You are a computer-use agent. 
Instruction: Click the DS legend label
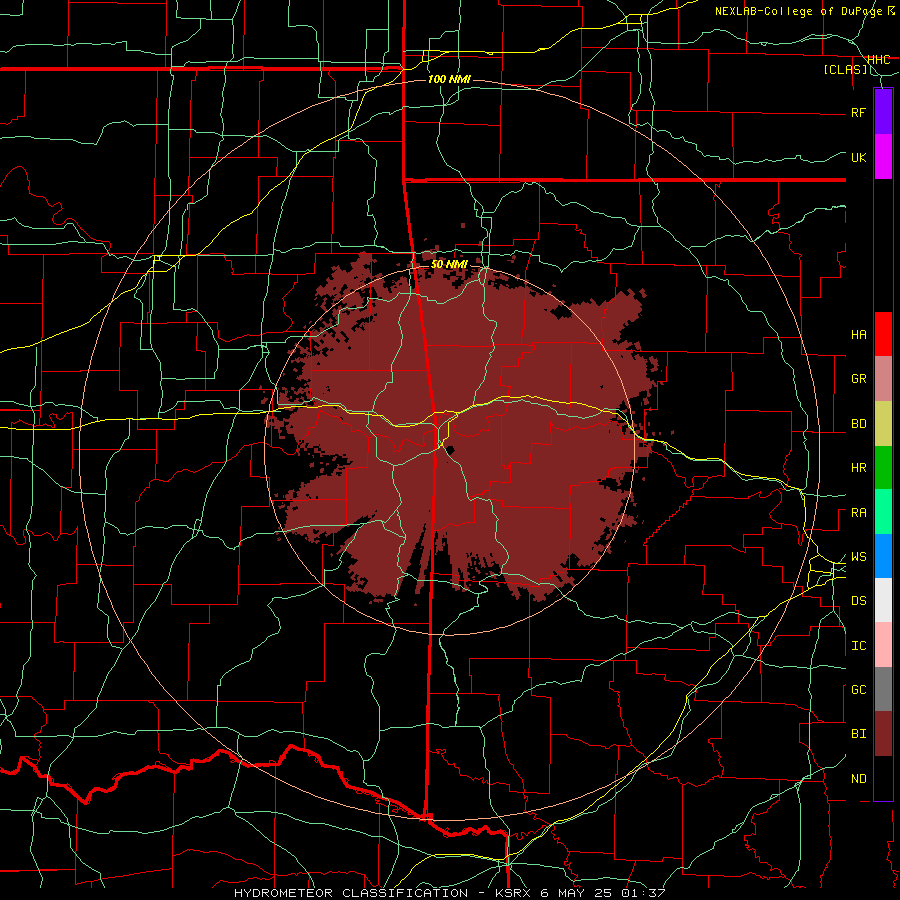point(858,601)
